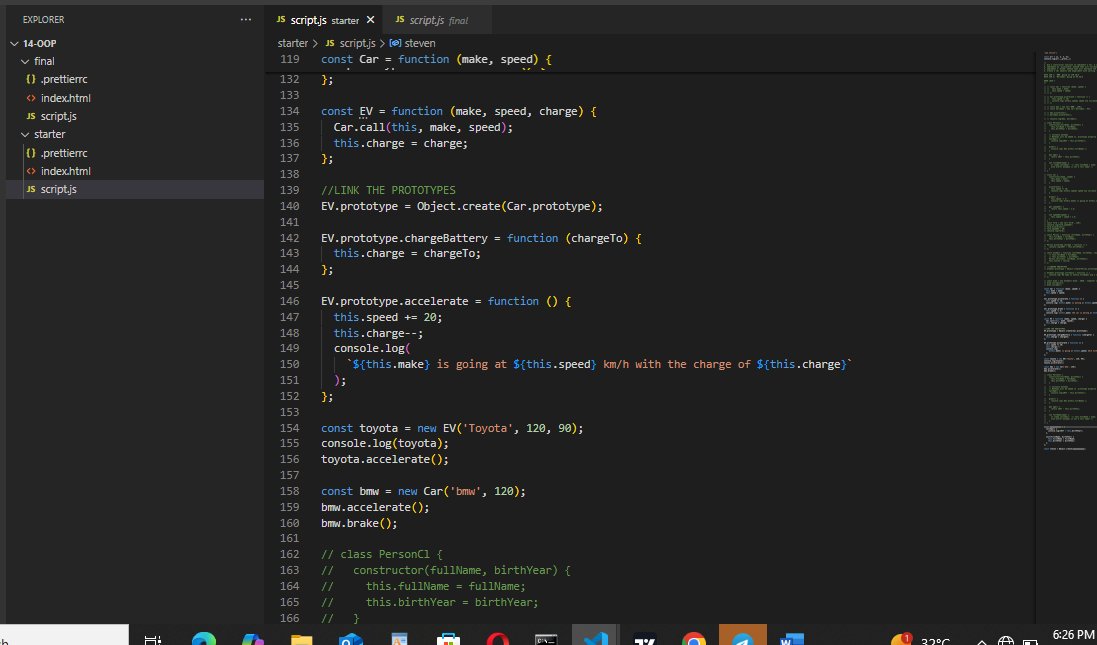
Task: Place cursor on 'Car.call(this, make, speed);'
Action: tap(423, 127)
